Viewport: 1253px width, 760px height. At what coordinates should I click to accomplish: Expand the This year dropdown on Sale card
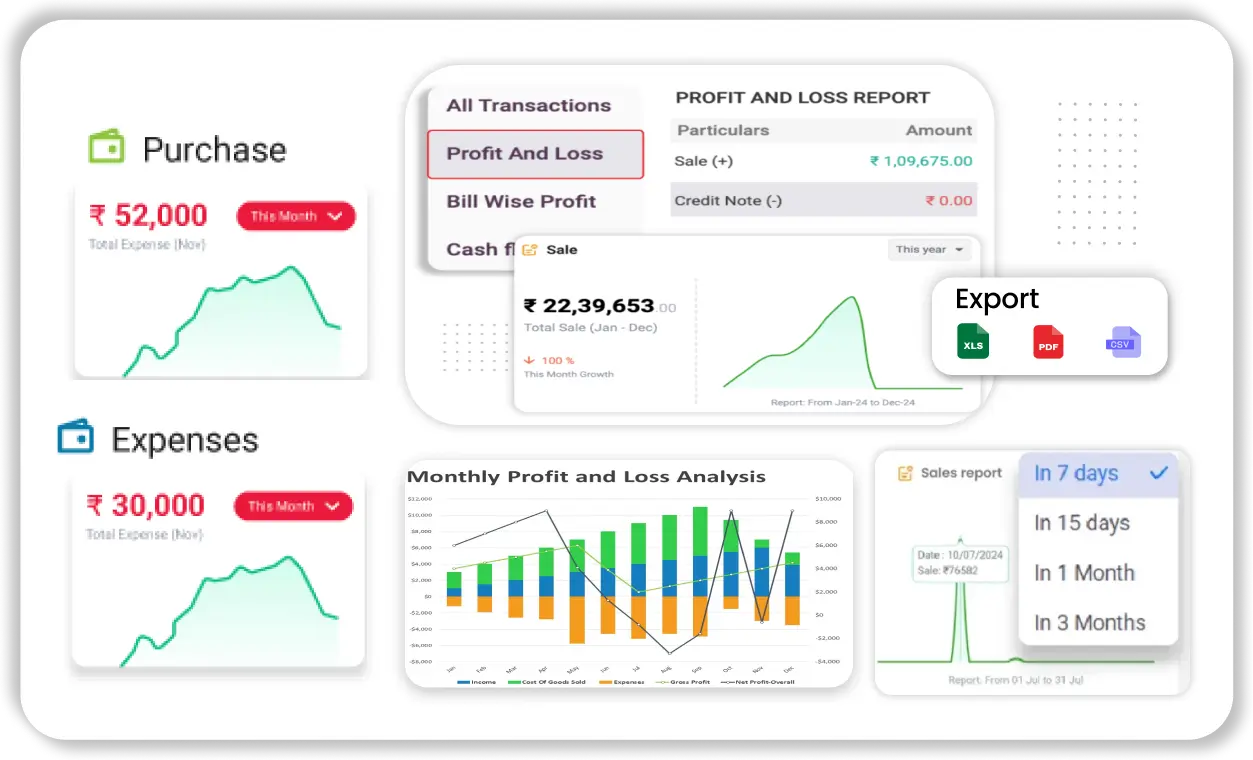tap(929, 250)
